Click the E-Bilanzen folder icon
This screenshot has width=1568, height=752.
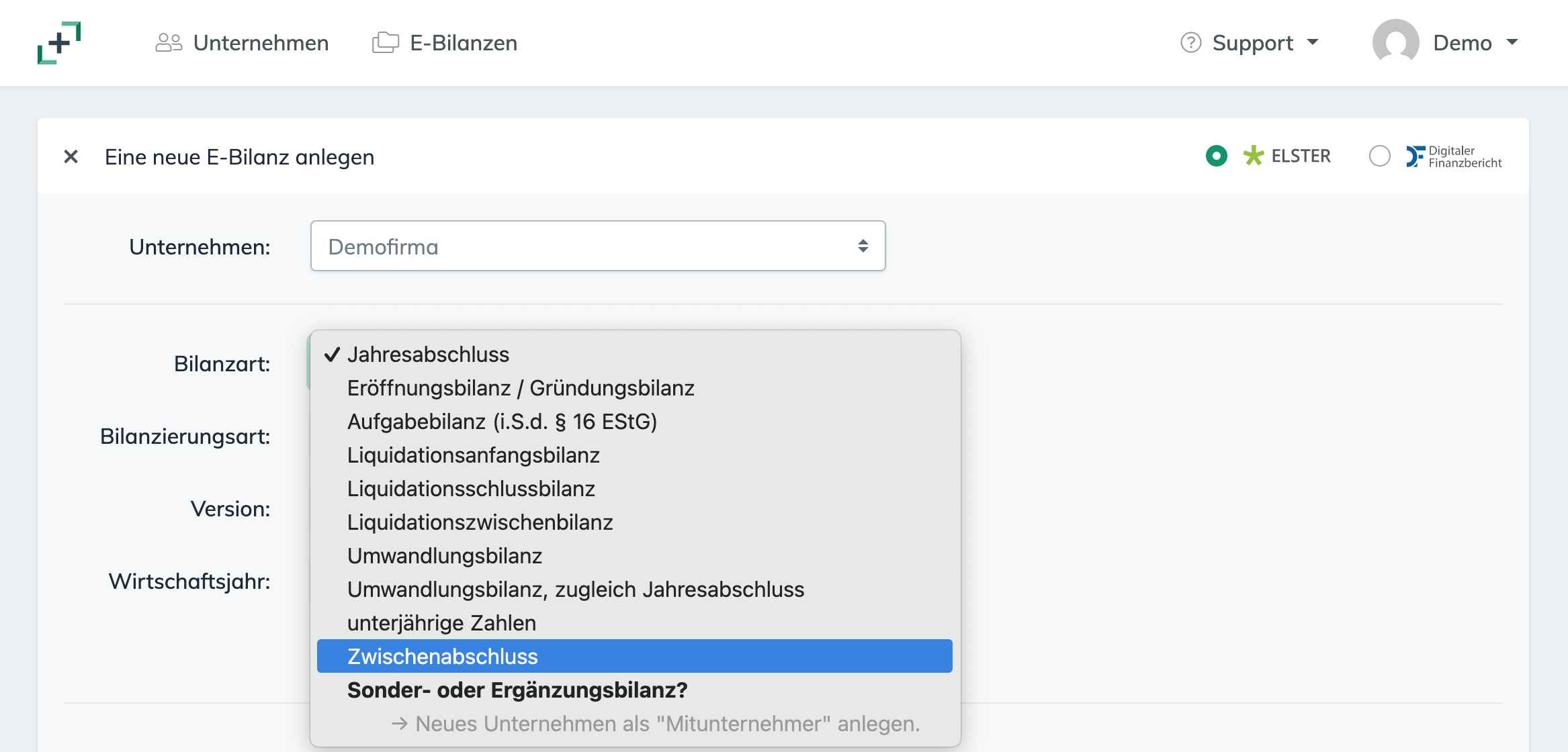386,43
